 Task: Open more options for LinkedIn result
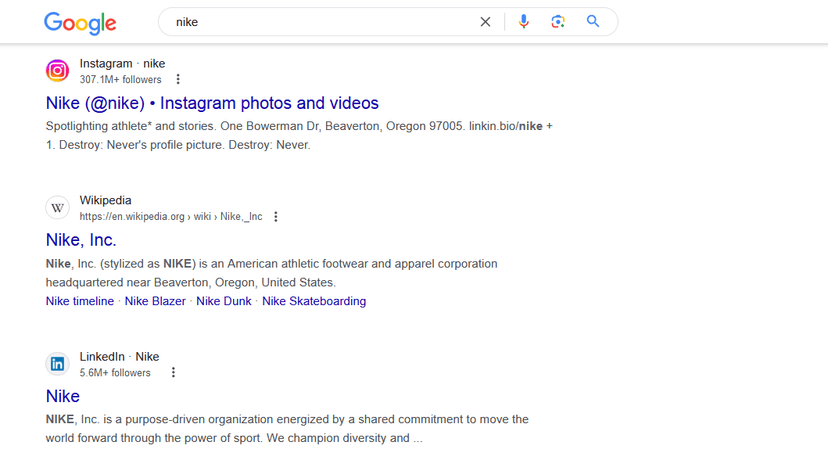click(173, 373)
